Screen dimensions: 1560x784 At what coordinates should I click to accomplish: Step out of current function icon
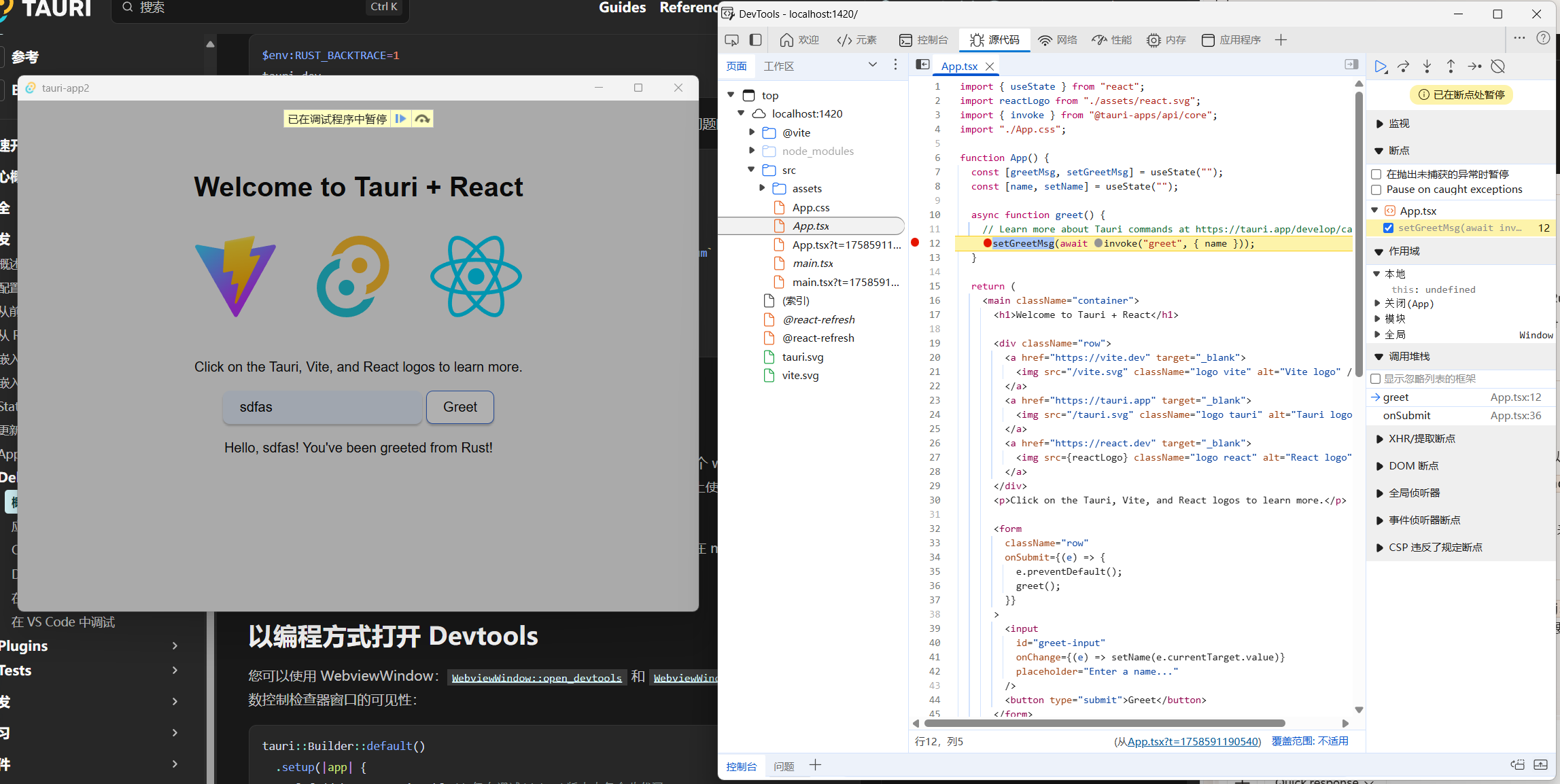[x=1451, y=66]
